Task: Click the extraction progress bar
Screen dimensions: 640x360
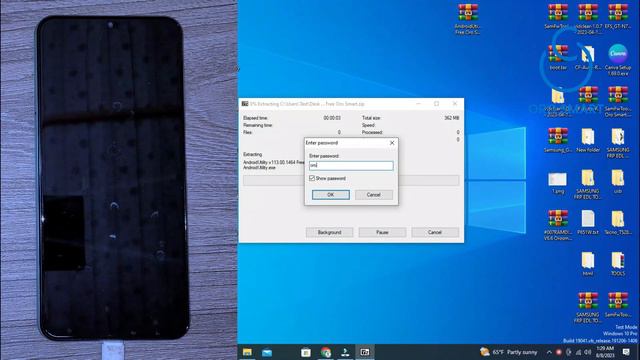Action: click(351, 180)
